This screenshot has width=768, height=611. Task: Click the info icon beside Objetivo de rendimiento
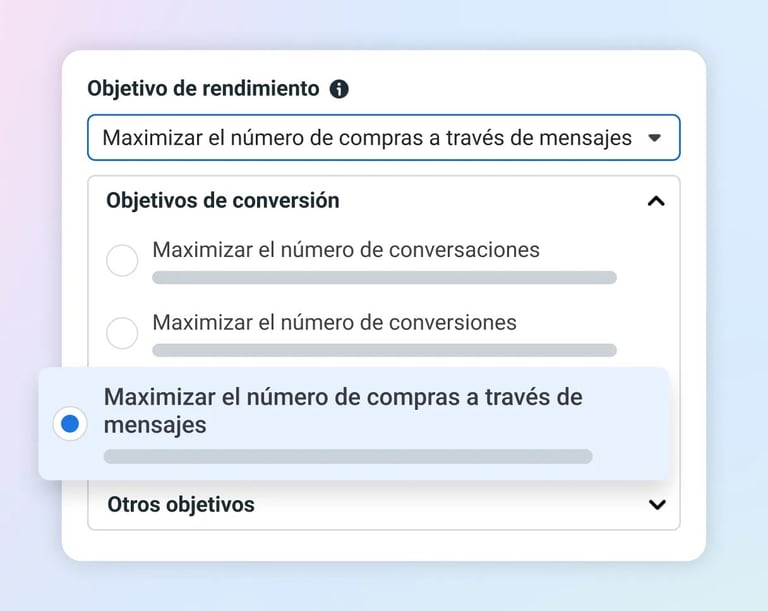[x=339, y=89]
